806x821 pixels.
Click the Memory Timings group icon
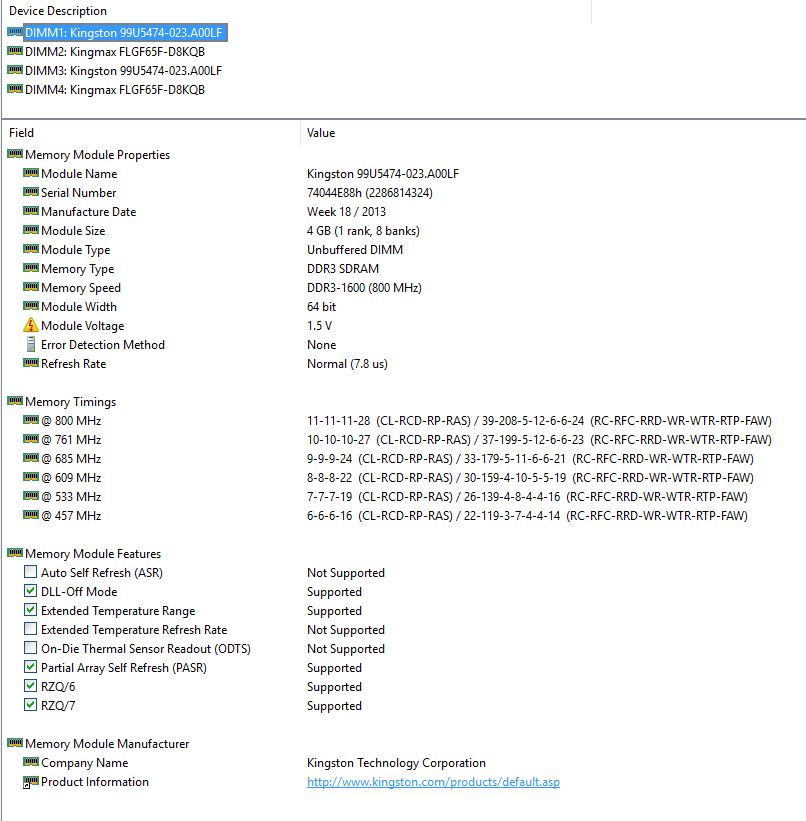click(x=15, y=401)
